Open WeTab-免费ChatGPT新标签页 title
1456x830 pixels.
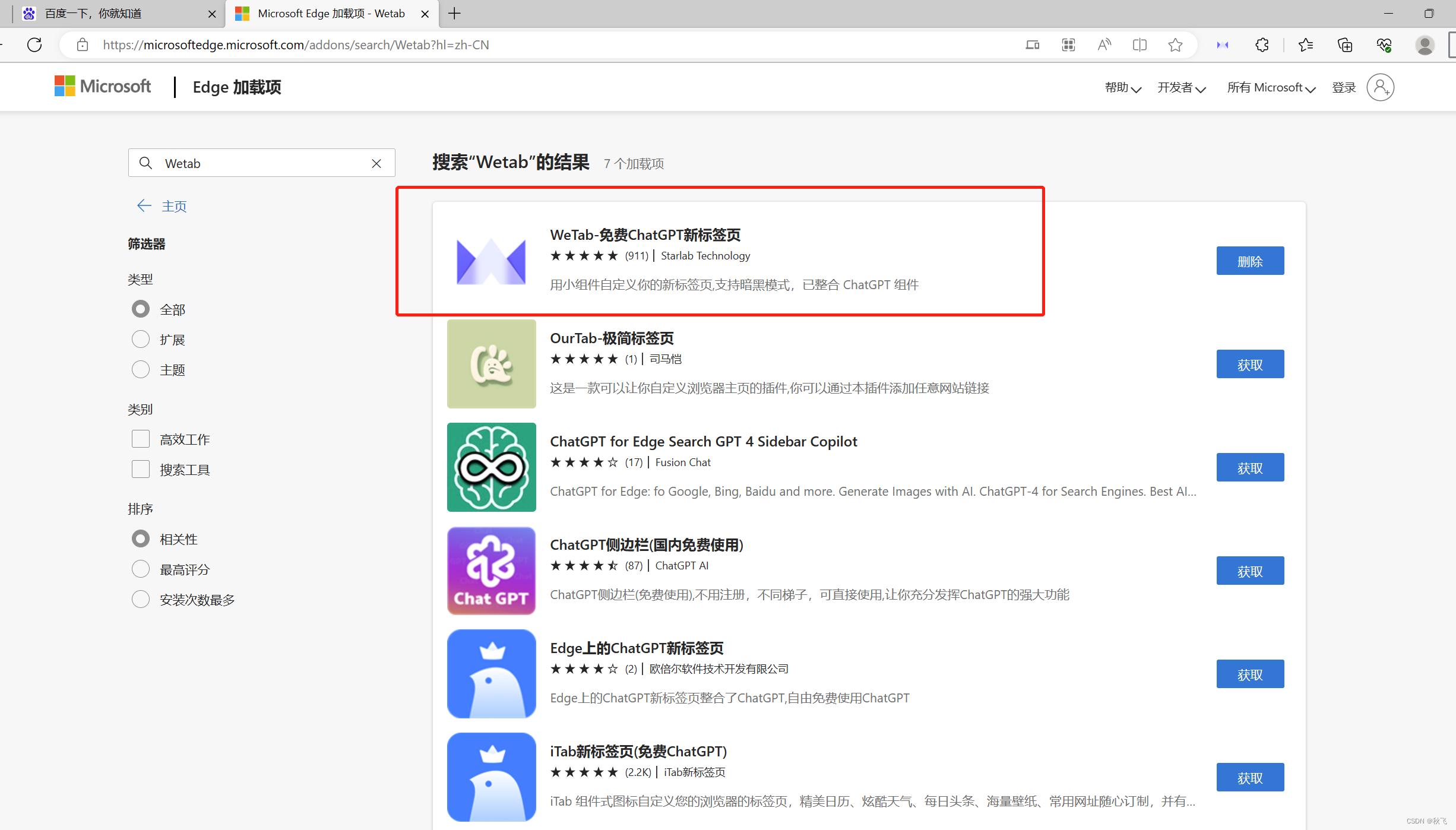pos(645,235)
